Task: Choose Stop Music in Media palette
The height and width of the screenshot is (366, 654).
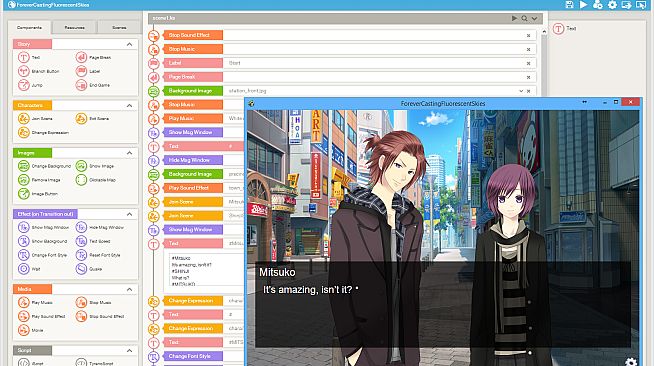Action: click(x=93, y=303)
